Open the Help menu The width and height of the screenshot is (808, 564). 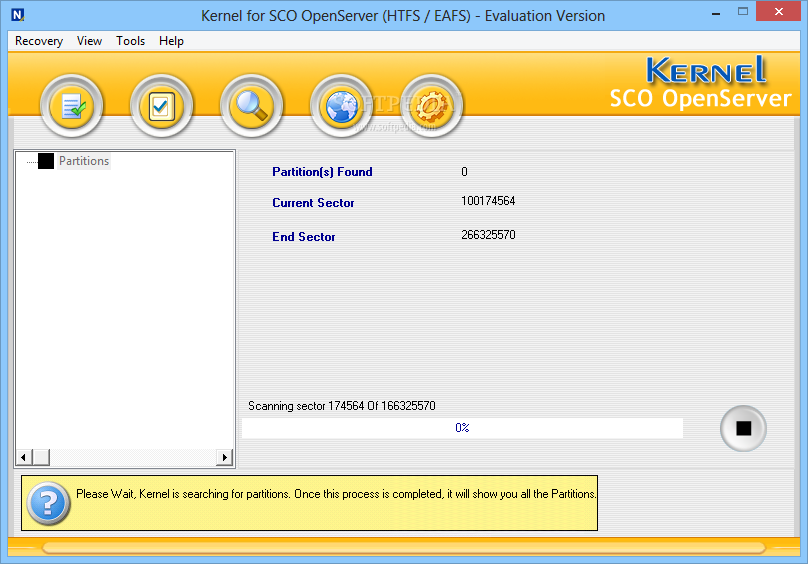point(171,41)
